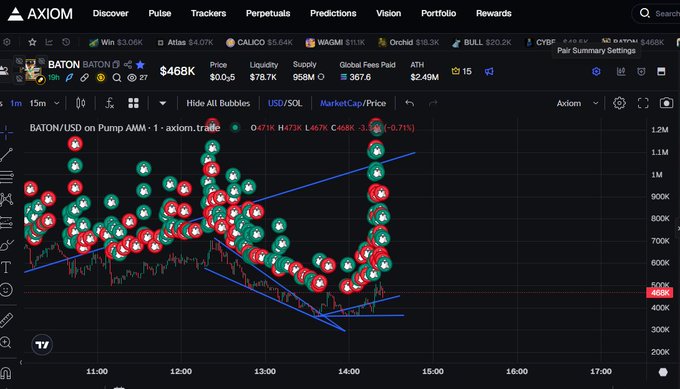680x389 pixels.
Task: Go to the Portfolio page
Action: click(438, 13)
